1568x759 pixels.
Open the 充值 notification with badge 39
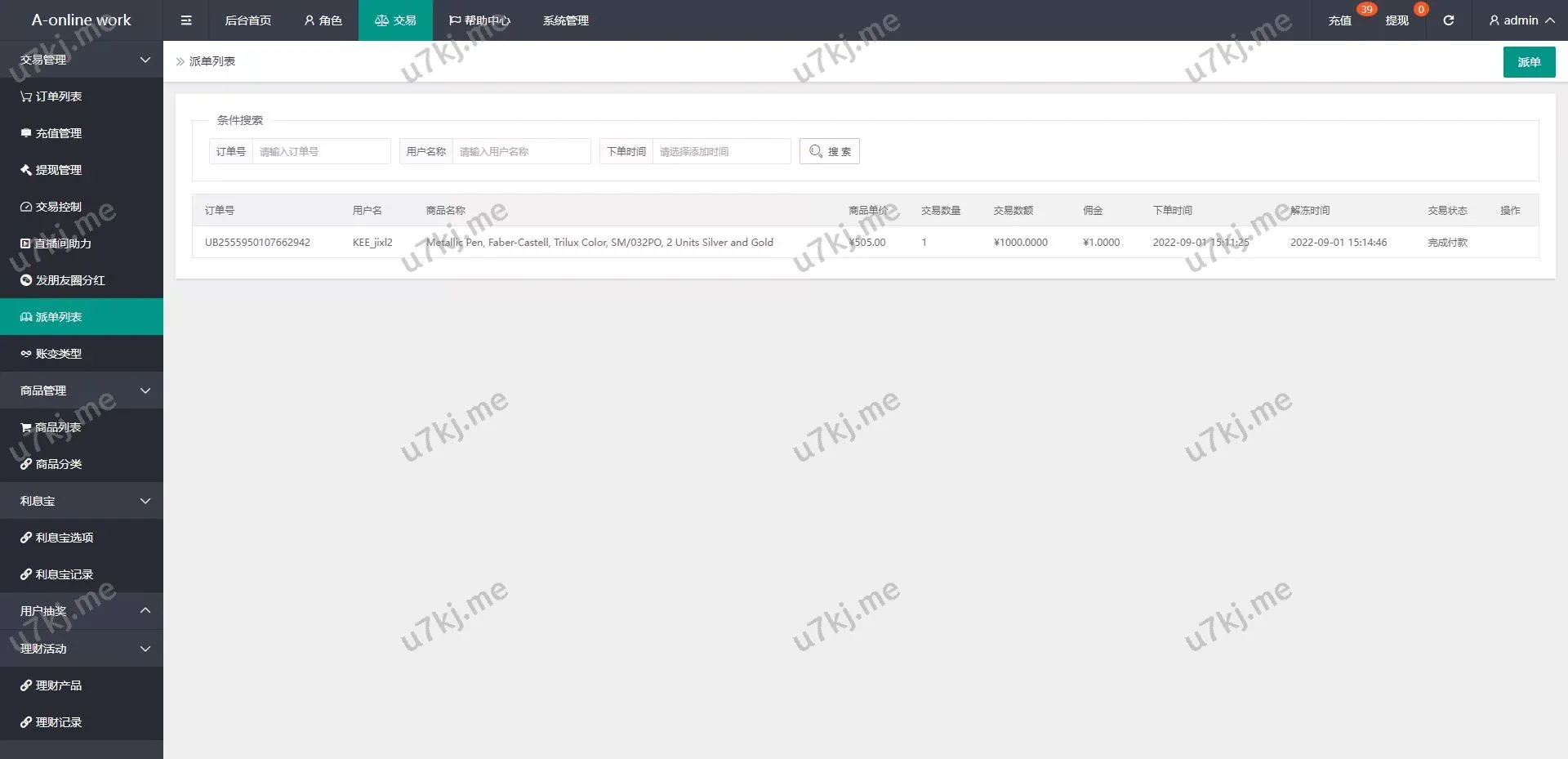(1340, 20)
